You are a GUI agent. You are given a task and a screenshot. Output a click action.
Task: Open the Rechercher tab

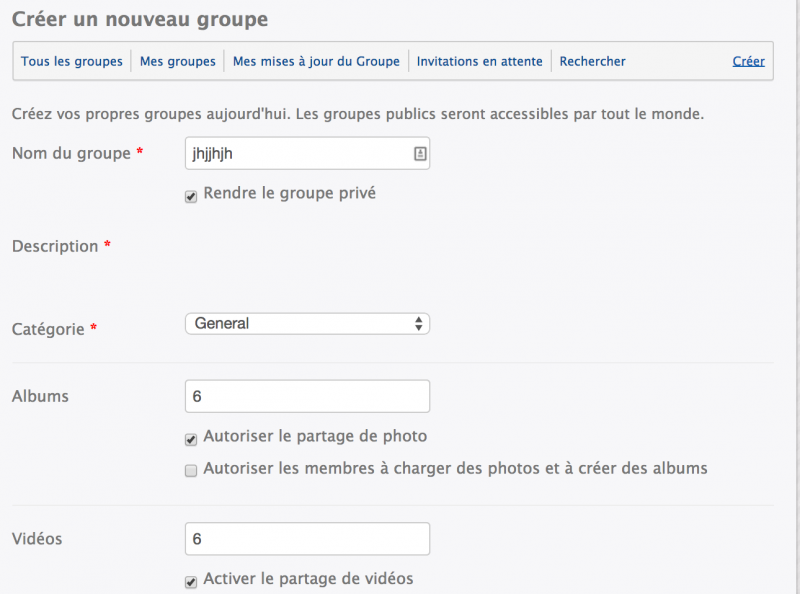pos(592,61)
